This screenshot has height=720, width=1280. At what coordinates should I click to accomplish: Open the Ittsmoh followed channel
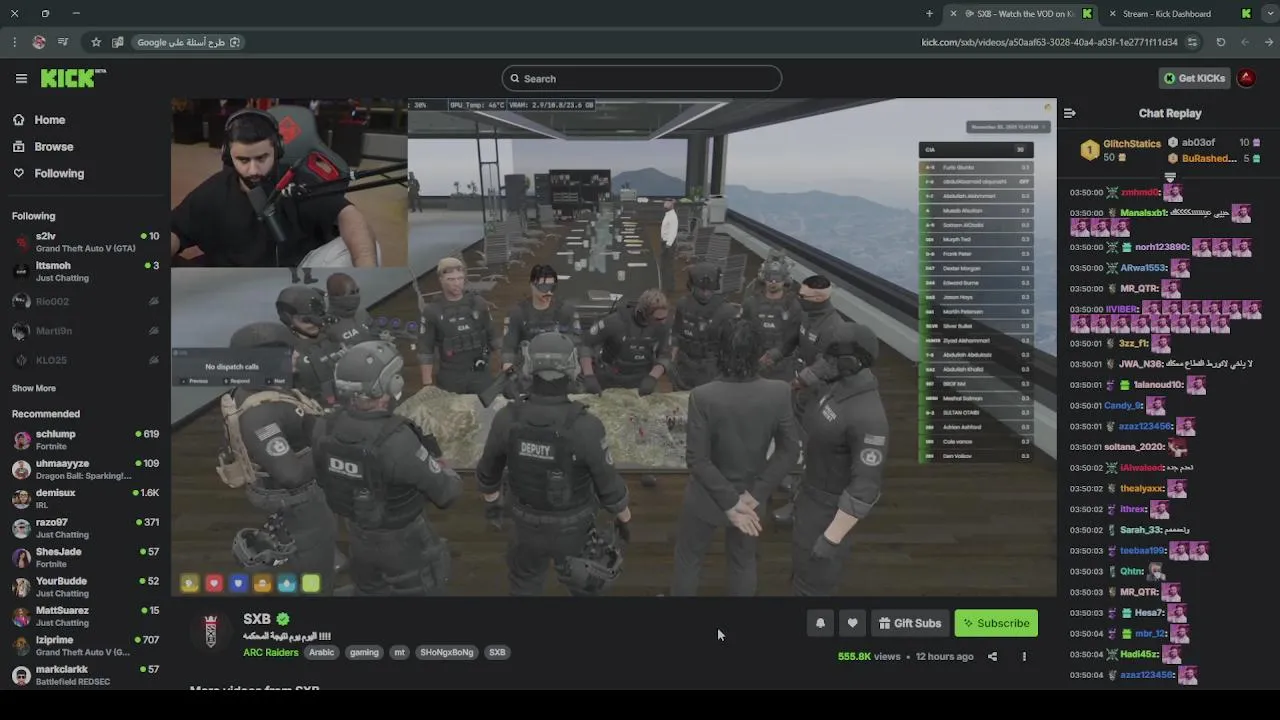click(x=85, y=271)
